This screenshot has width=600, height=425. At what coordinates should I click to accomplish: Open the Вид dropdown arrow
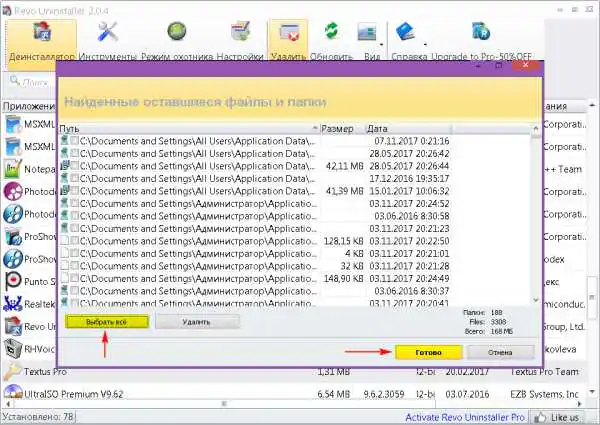click(382, 45)
